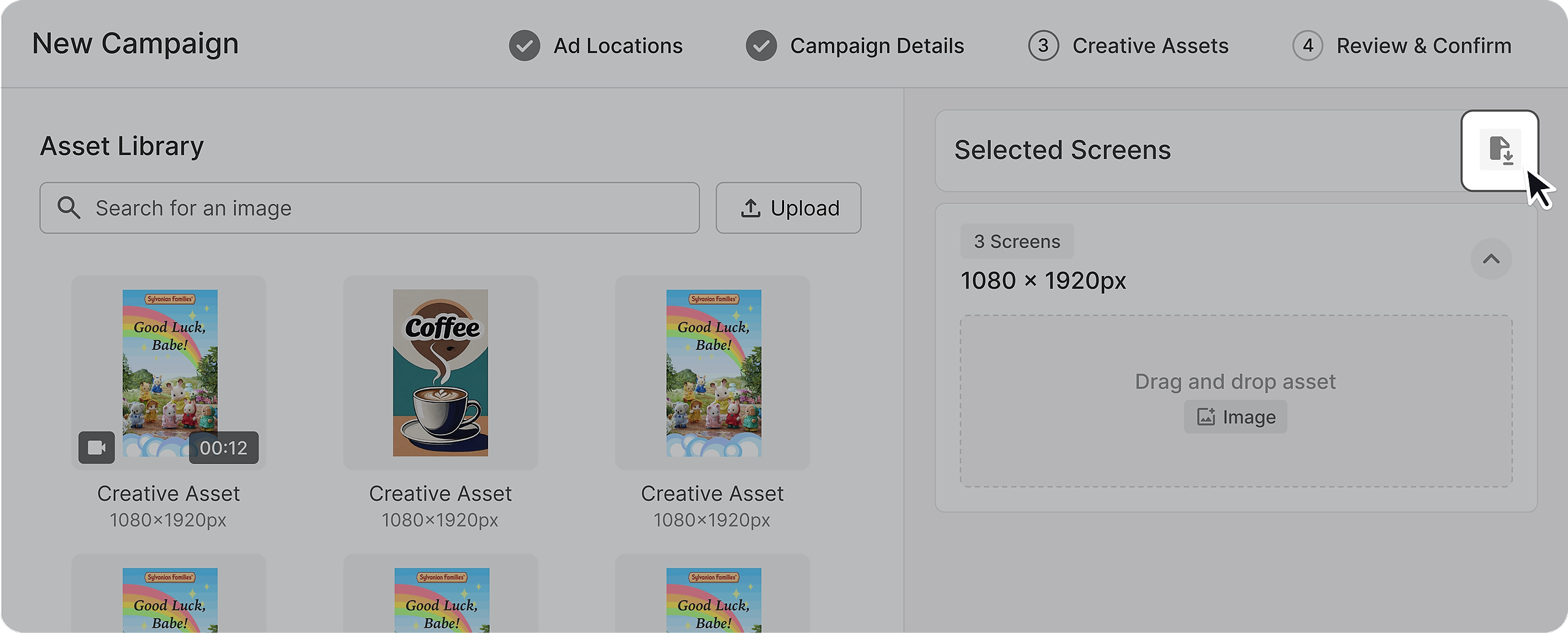Click the Image button in drop zone
The height and width of the screenshot is (633, 1568).
point(1235,417)
